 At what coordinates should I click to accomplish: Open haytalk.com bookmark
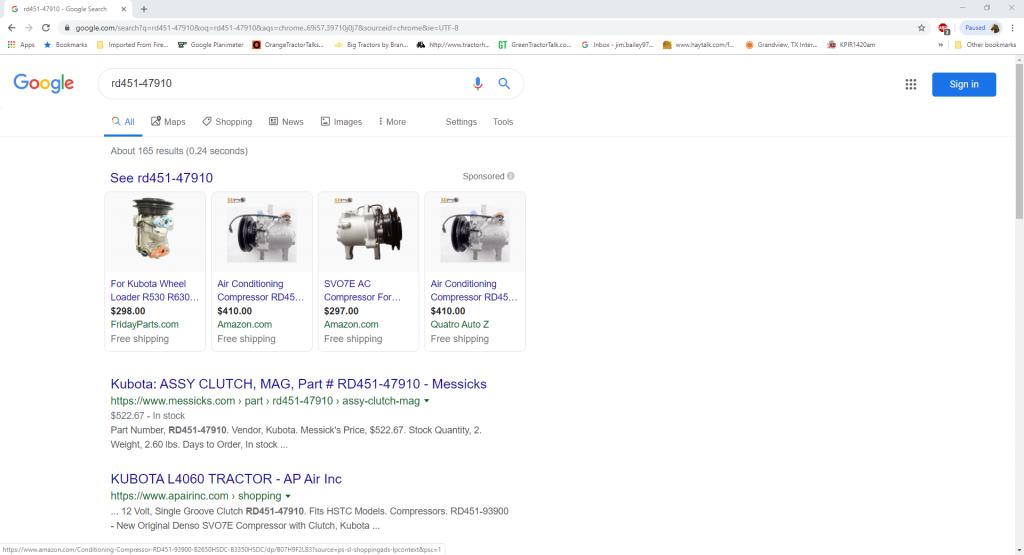(698, 45)
